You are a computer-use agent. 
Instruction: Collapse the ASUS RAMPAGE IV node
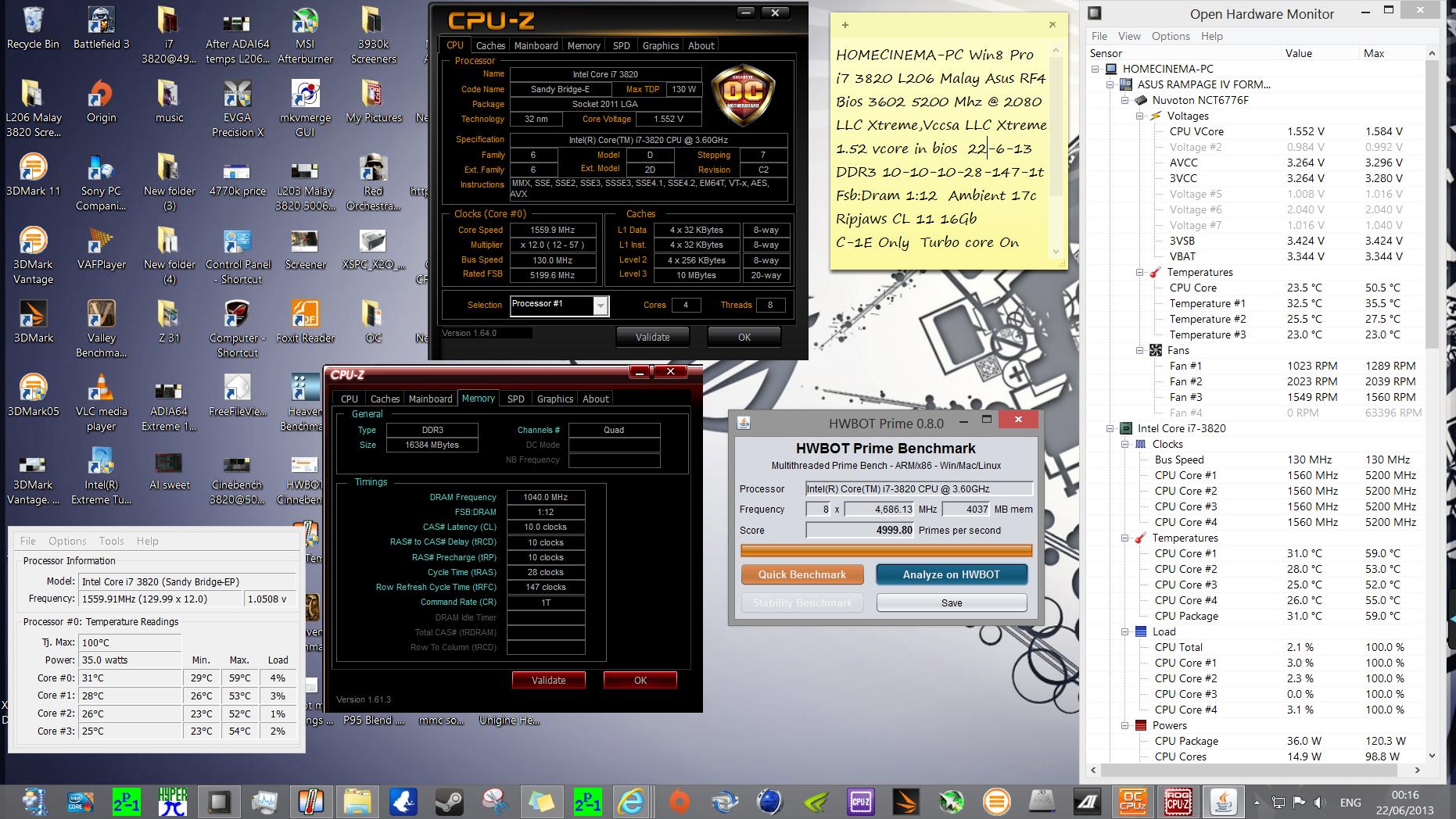pyautogui.click(x=1111, y=84)
